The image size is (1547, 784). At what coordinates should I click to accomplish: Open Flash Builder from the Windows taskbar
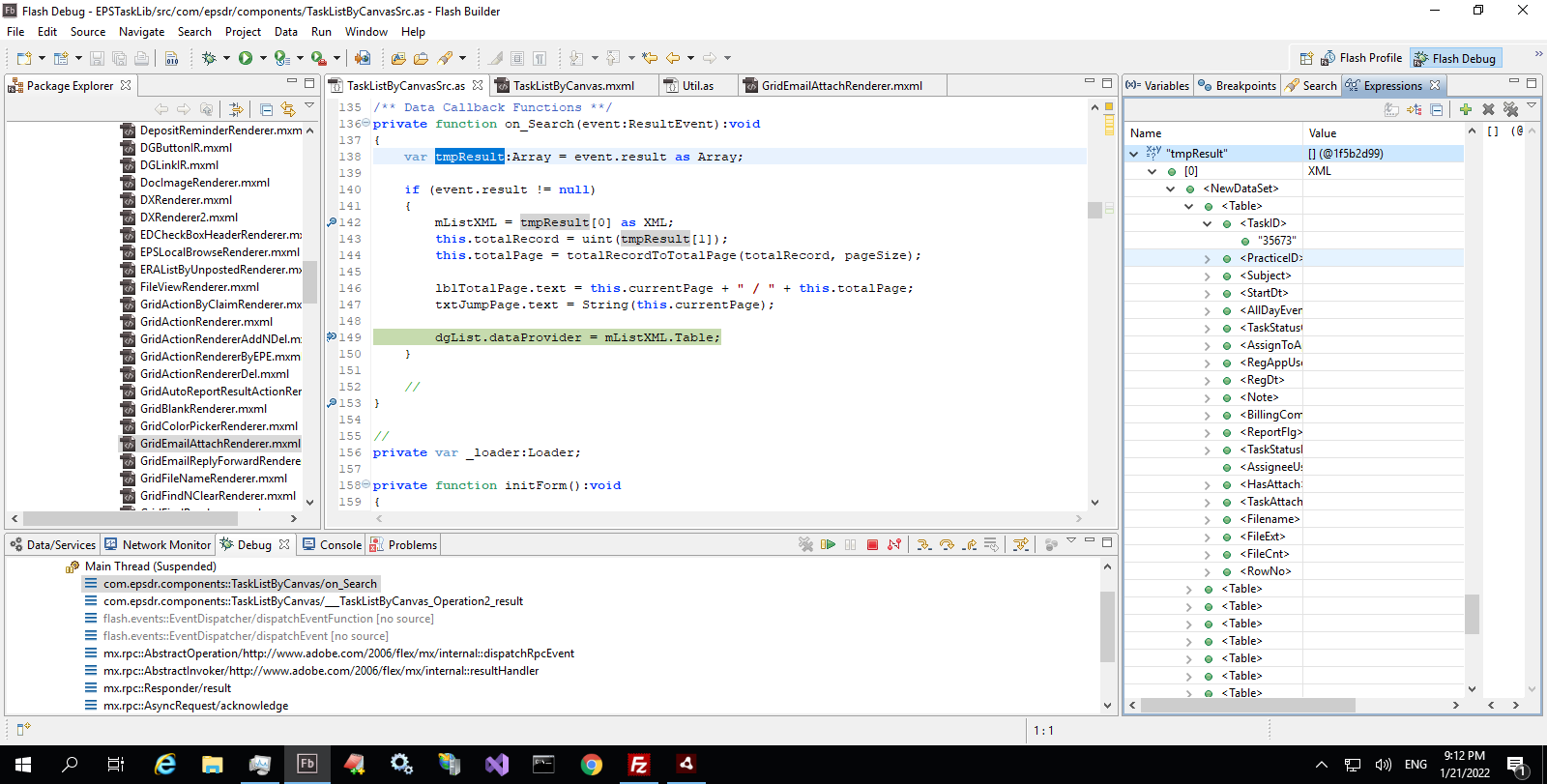tap(306, 764)
